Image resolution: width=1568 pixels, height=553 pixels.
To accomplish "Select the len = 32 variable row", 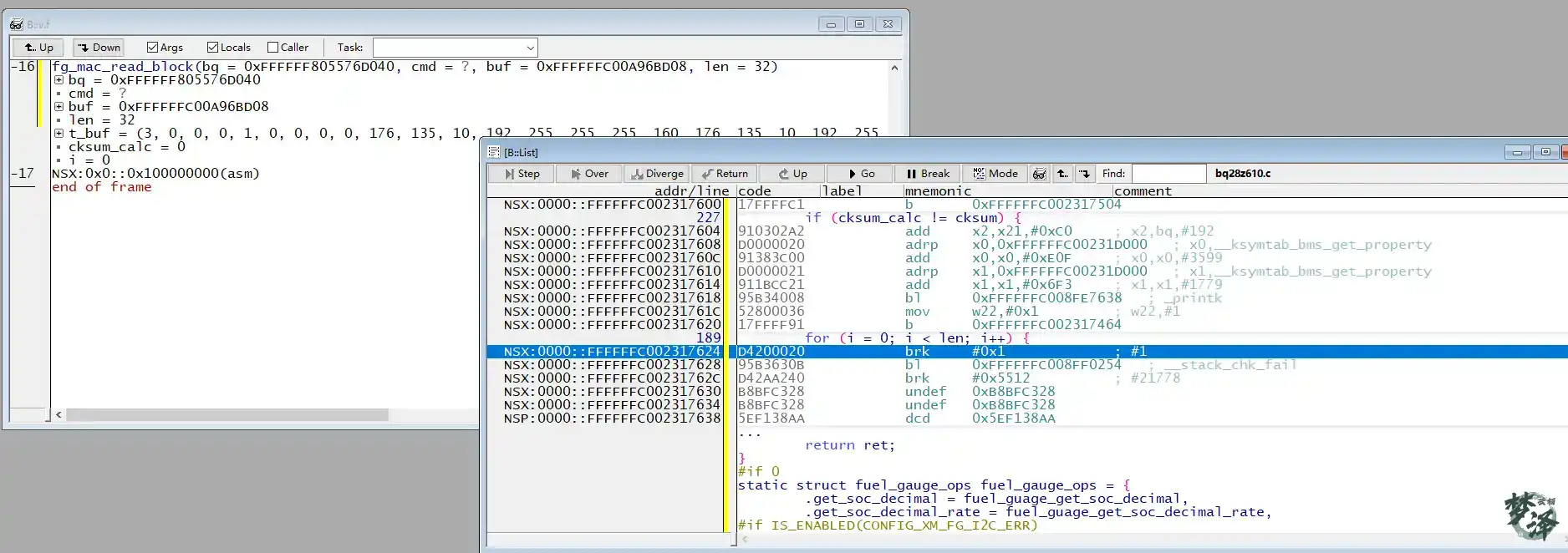I will point(101,120).
